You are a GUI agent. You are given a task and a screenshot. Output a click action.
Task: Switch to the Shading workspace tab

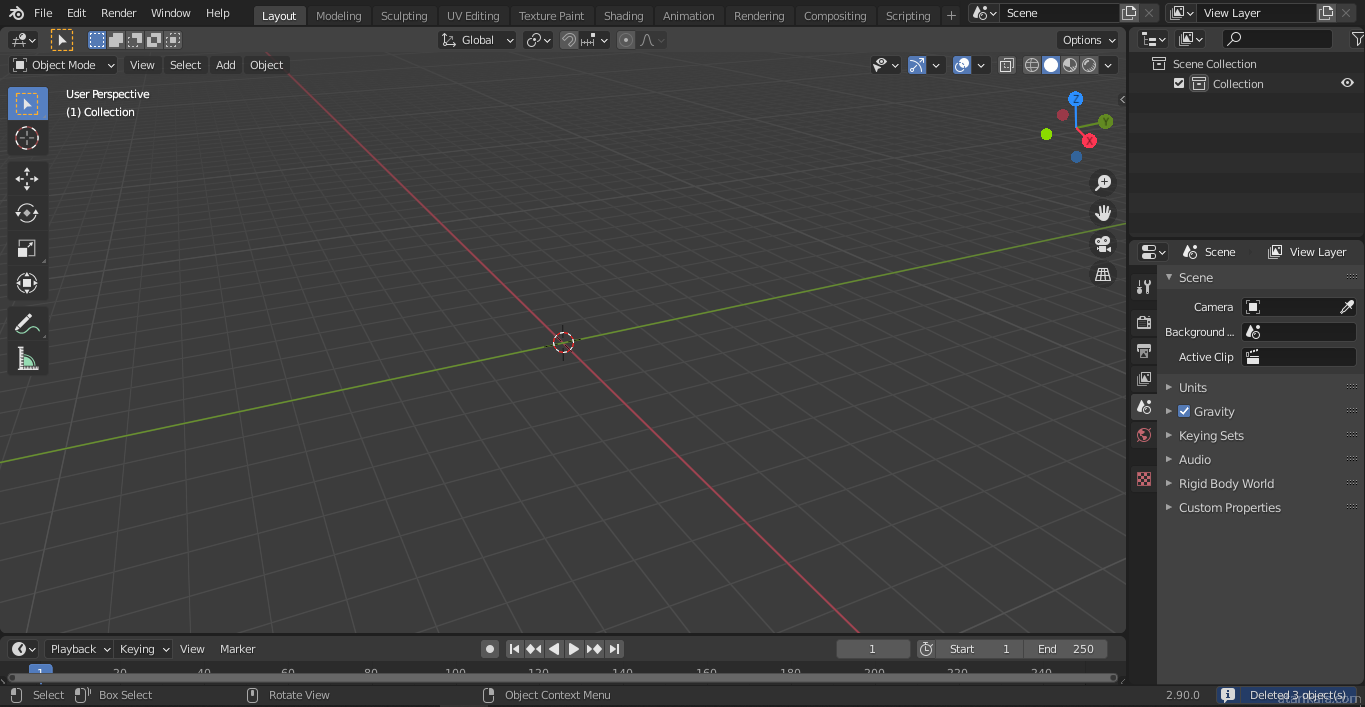[623, 16]
